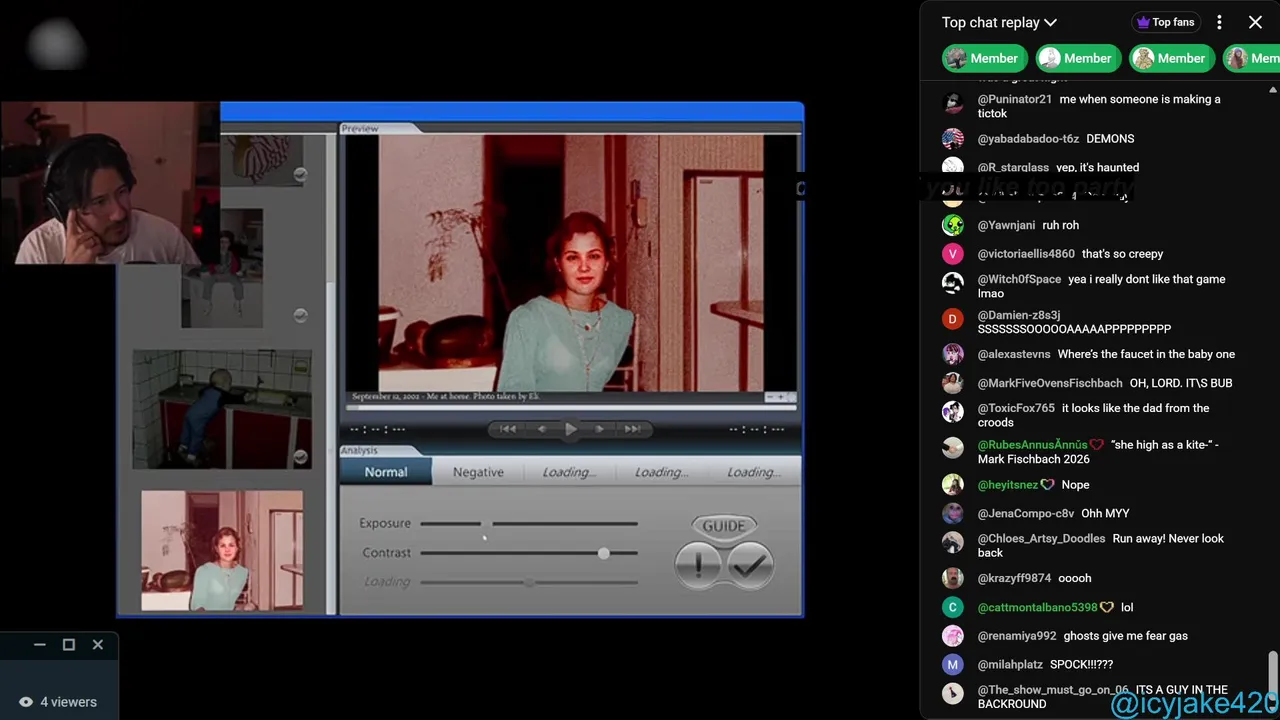The width and height of the screenshot is (1280, 720).
Task: Click the greyed-out Loading slider
Action: (x=529, y=582)
